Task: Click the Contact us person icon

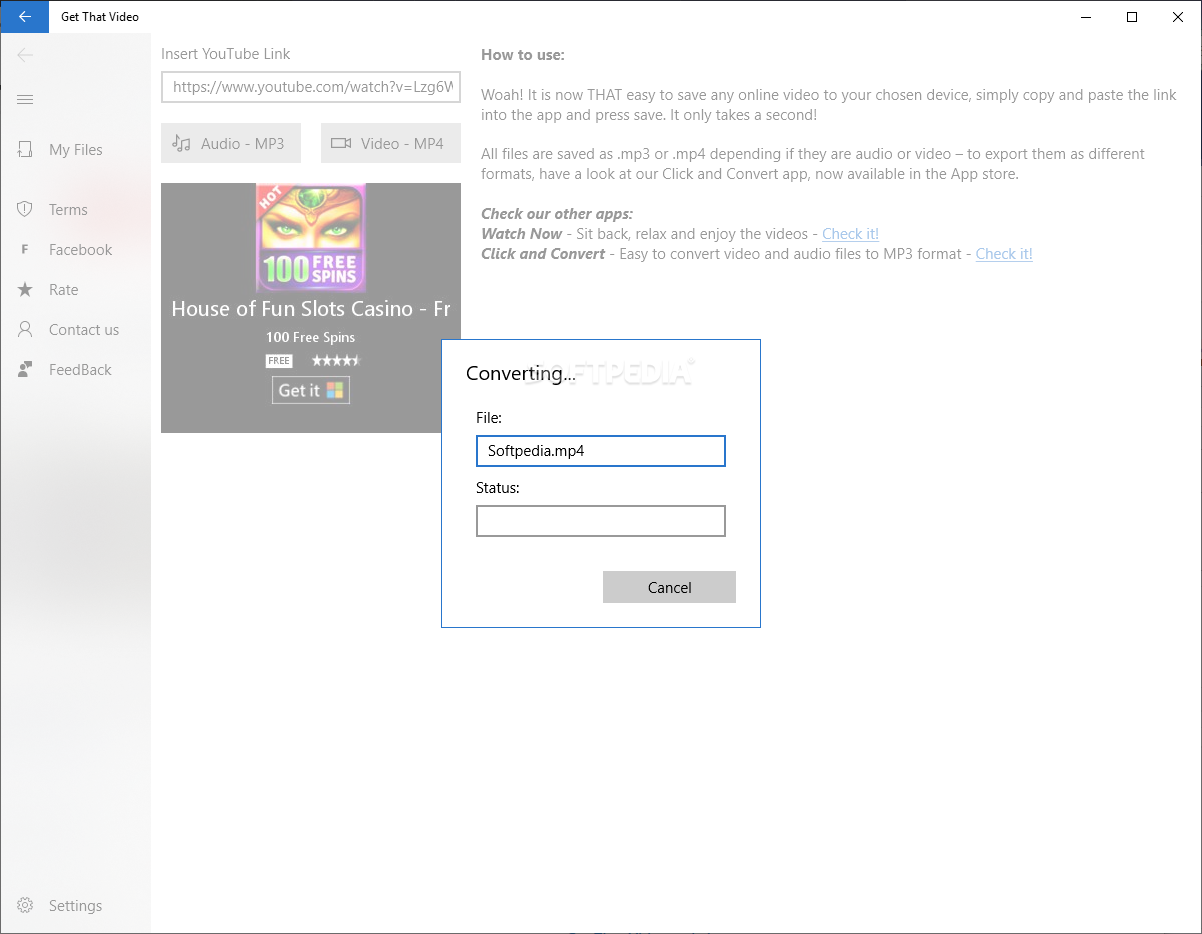Action: point(25,329)
